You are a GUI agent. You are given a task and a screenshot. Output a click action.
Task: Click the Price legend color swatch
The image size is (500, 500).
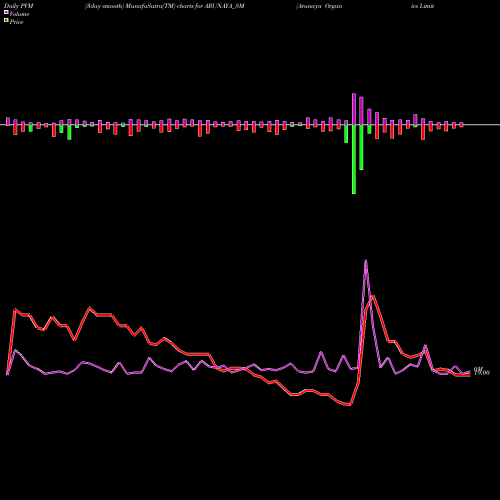click(x=6, y=21)
